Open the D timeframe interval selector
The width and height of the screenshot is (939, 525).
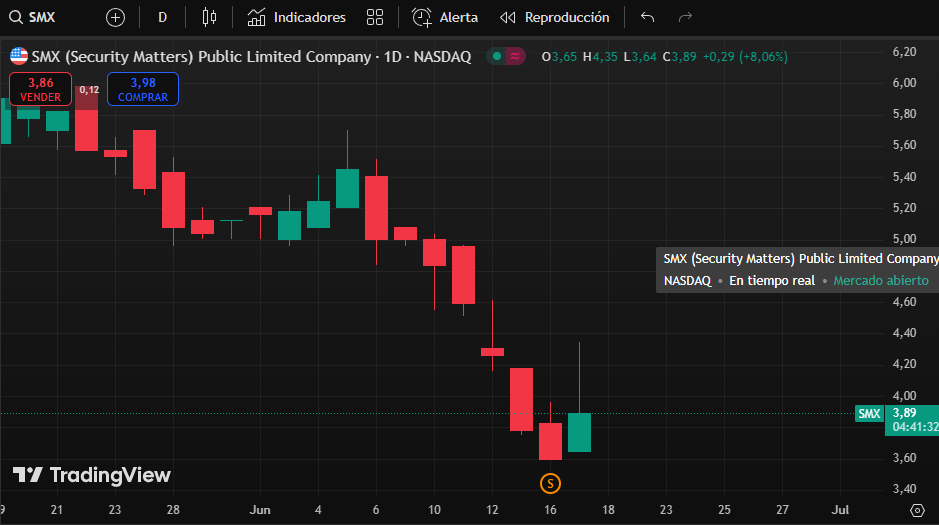(x=162, y=17)
